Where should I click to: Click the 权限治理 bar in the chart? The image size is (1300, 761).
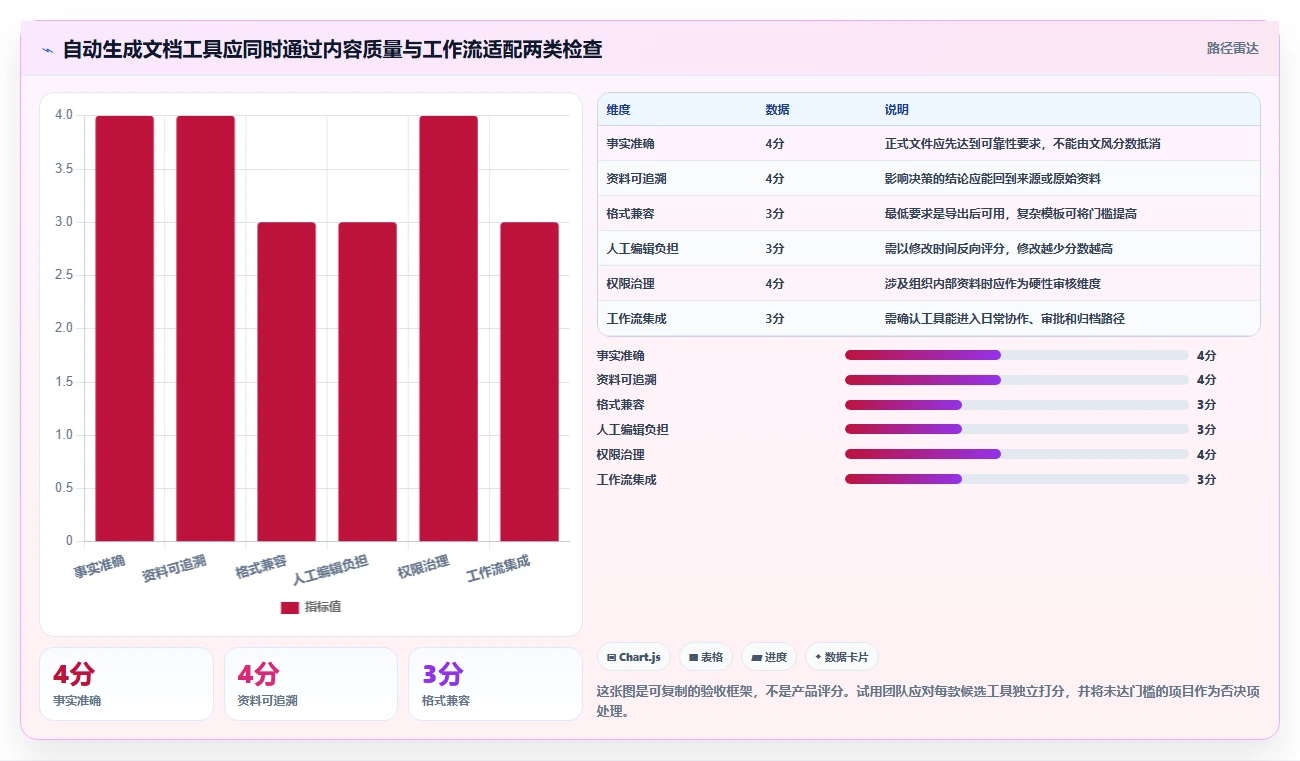pyautogui.click(x=449, y=328)
